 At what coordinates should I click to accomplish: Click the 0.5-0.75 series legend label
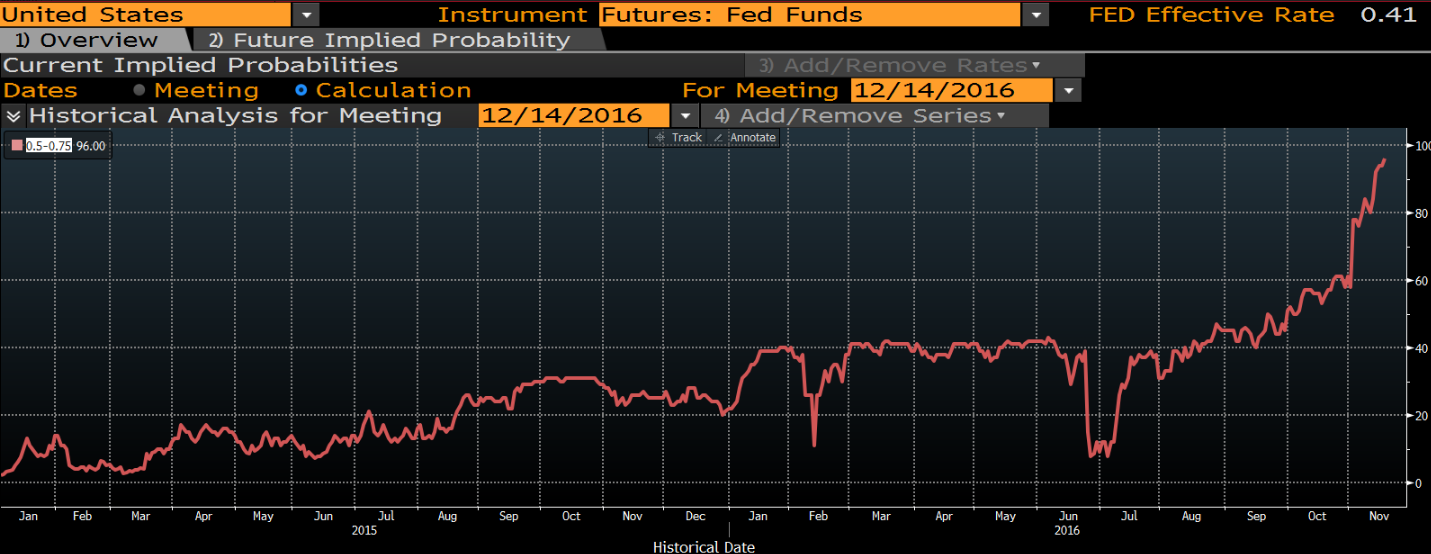(x=49, y=146)
